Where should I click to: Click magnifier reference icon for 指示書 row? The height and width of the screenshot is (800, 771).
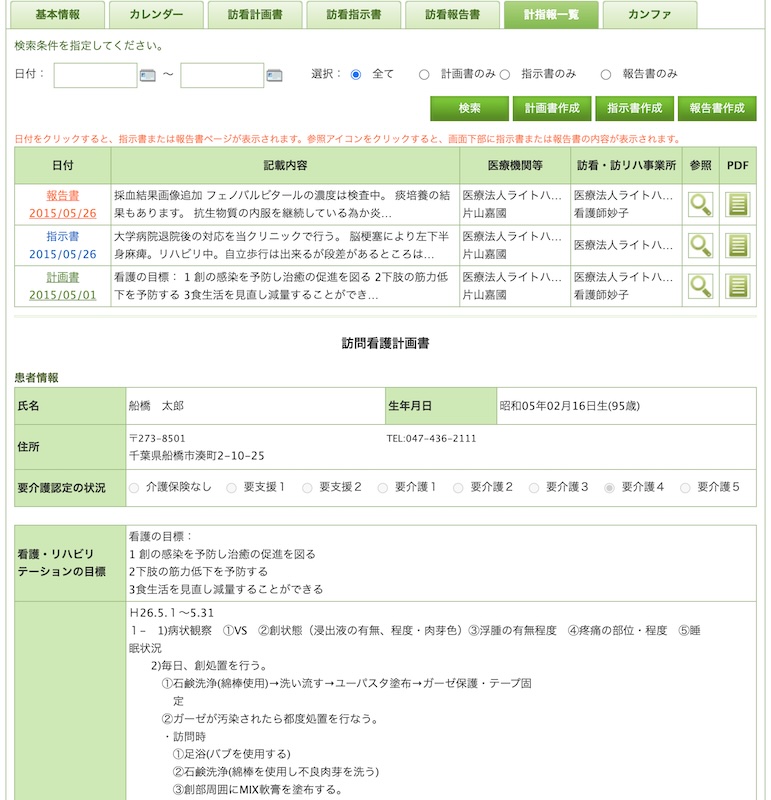click(700, 245)
